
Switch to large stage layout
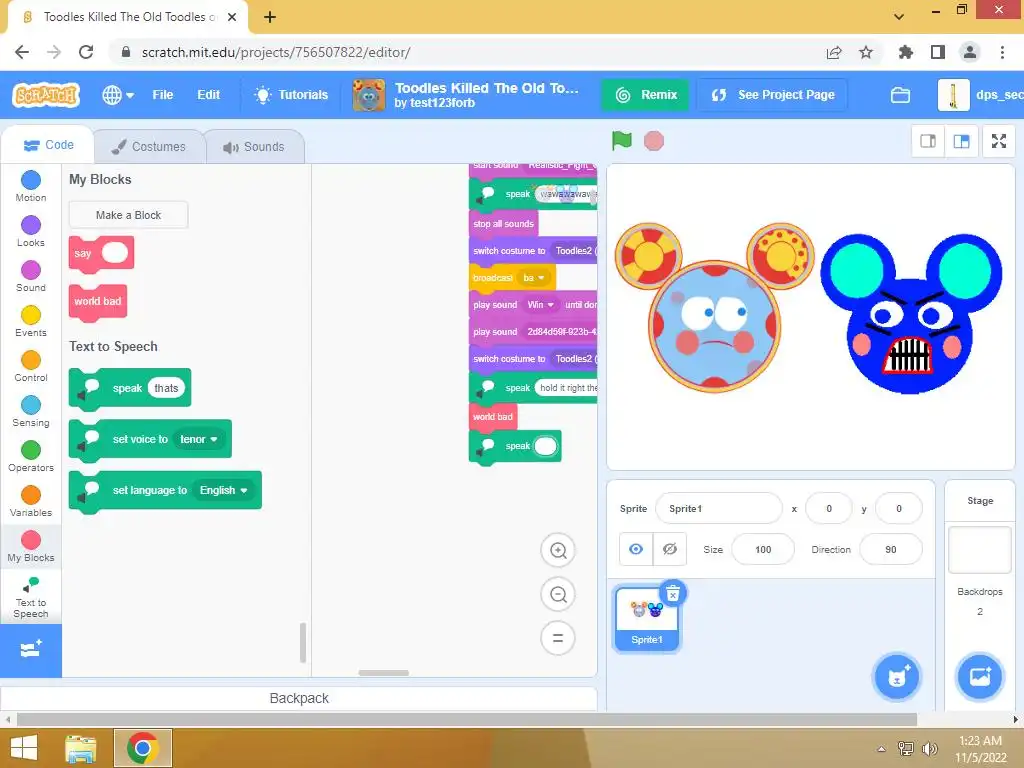pos(961,141)
